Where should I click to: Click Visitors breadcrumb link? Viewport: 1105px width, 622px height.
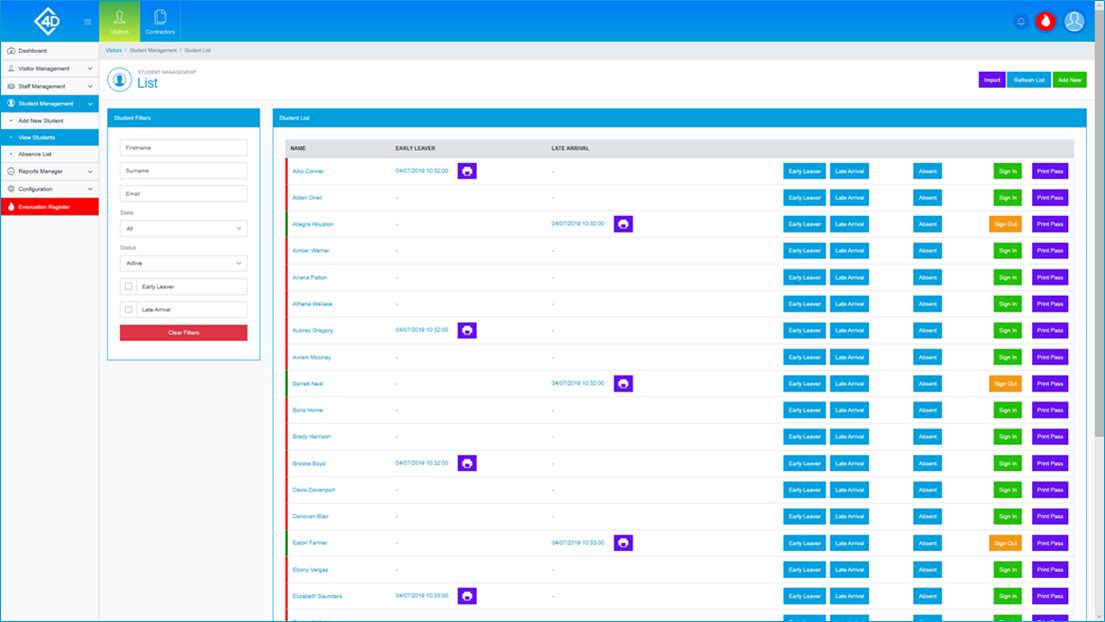click(x=113, y=50)
